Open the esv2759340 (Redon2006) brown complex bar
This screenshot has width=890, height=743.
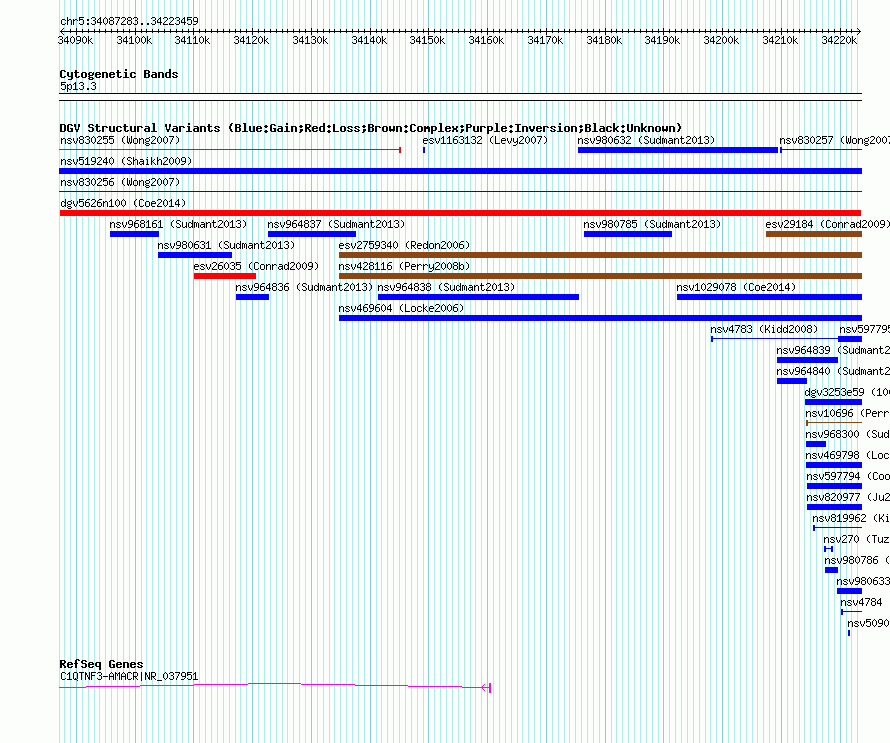tap(600, 255)
